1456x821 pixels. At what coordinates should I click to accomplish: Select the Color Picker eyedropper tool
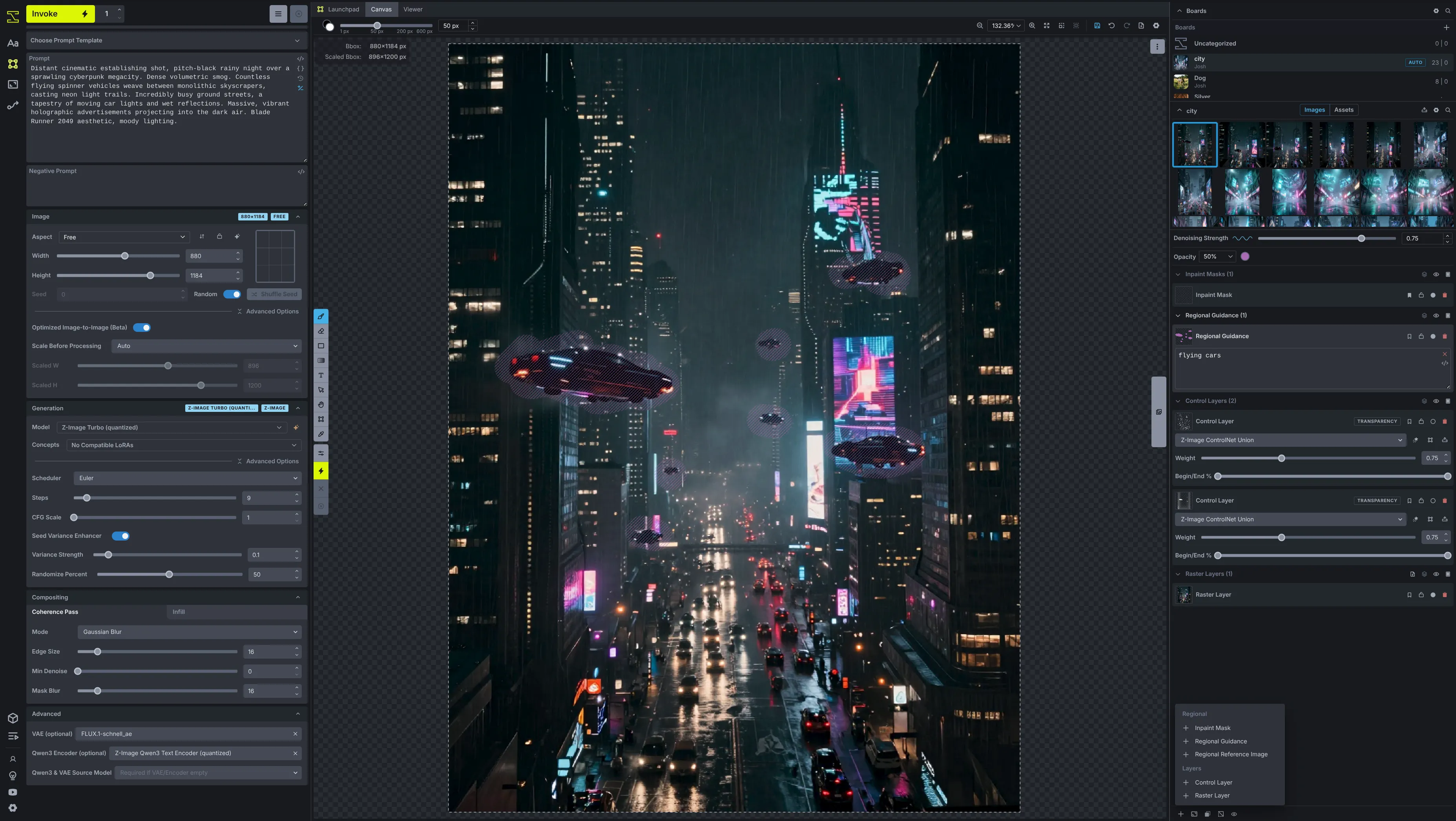(x=321, y=434)
